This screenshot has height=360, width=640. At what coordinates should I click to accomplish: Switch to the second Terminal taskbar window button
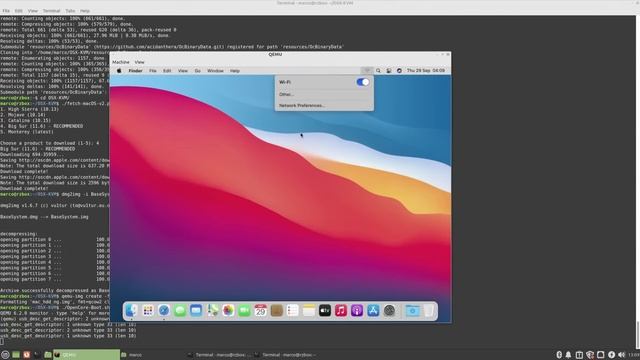[x=286, y=355]
